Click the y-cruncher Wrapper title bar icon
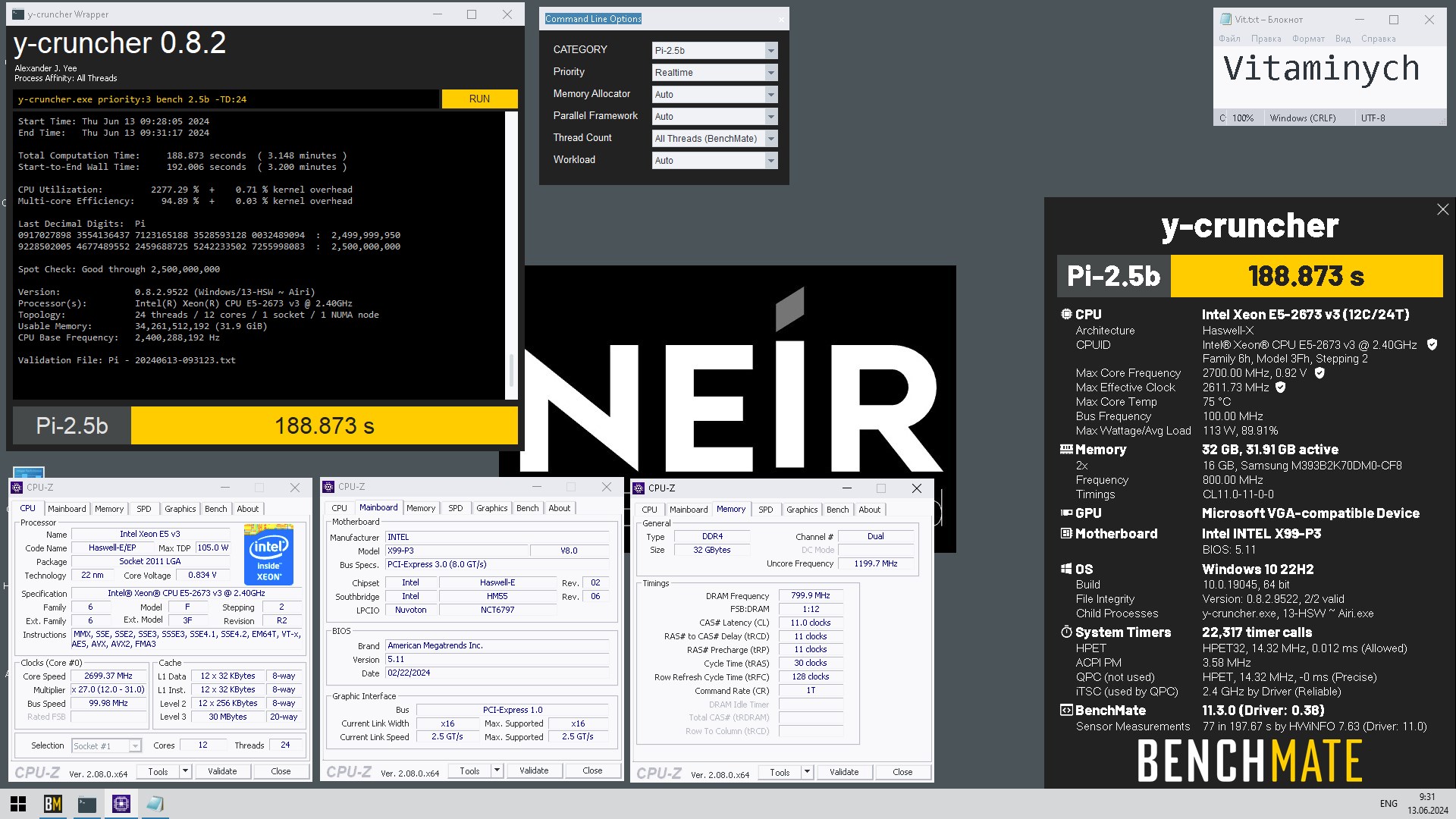Image resolution: width=1456 pixels, height=819 pixels. [18, 14]
